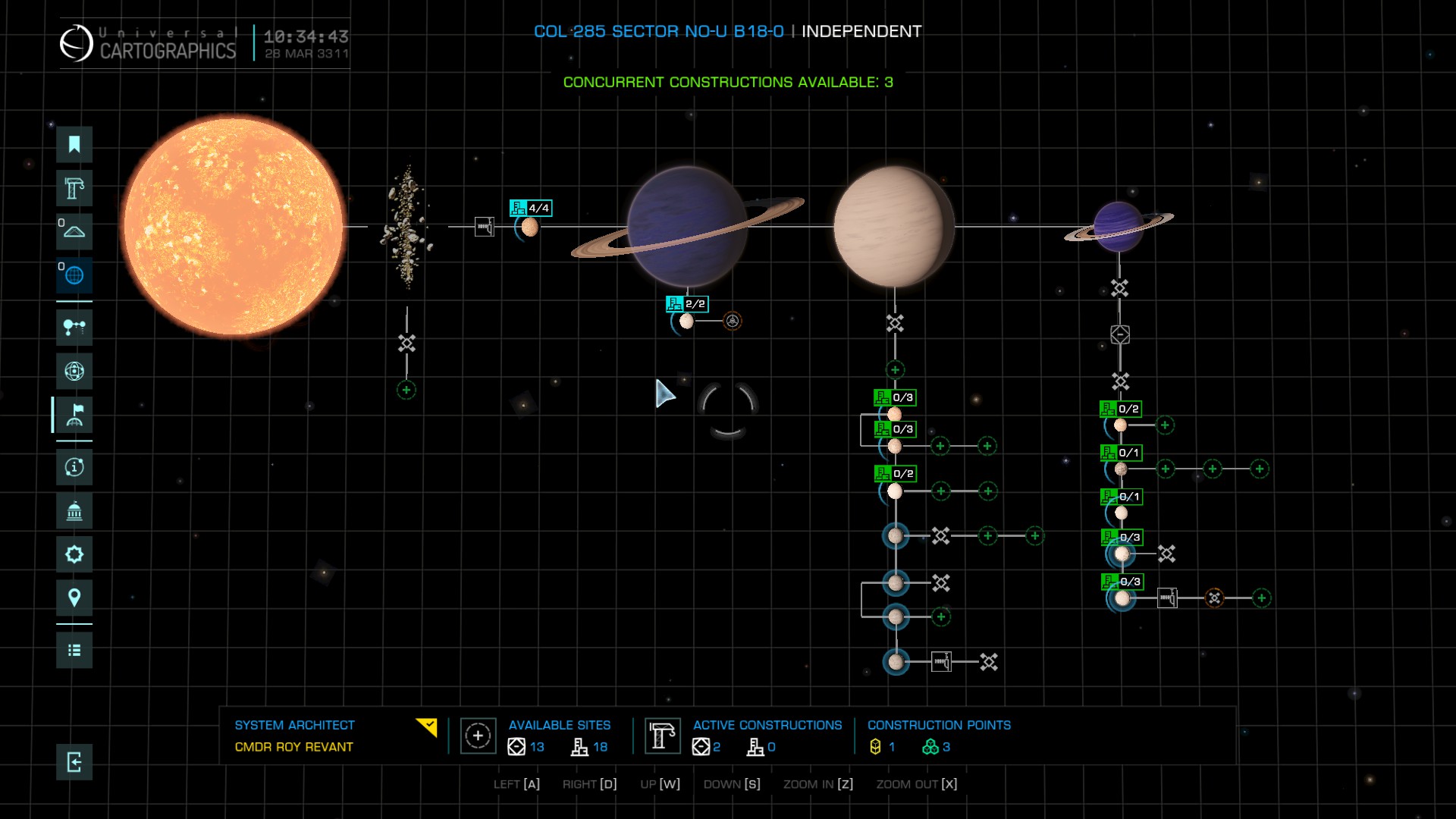The height and width of the screenshot is (819, 1456).
Task: Select the outpost icon on the lowest cream giant moon
Action: (941, 662)
